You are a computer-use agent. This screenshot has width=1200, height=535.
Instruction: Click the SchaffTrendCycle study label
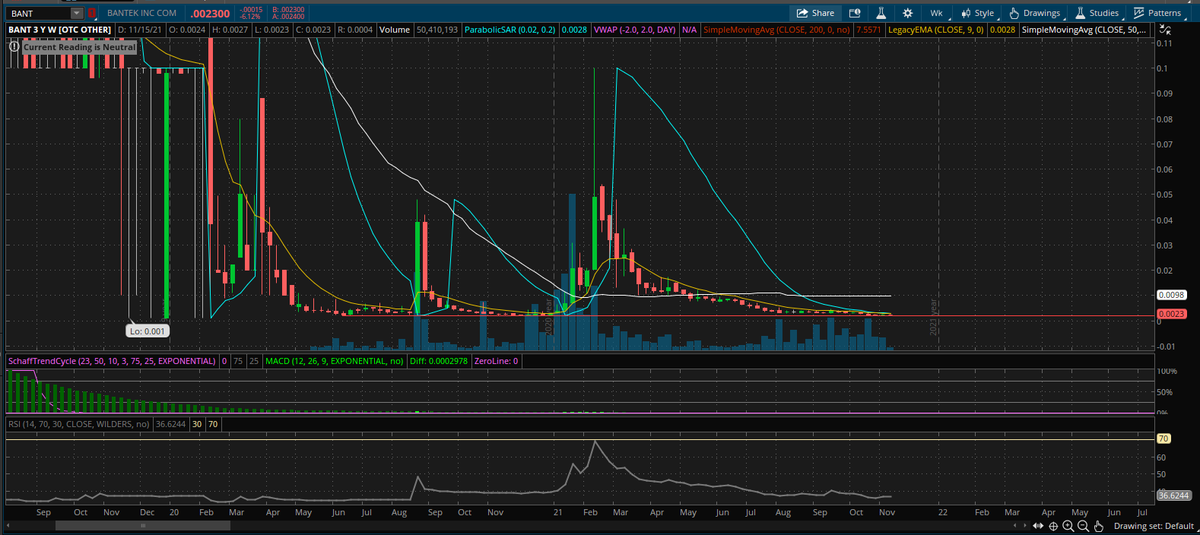click(x=112, y=360)
